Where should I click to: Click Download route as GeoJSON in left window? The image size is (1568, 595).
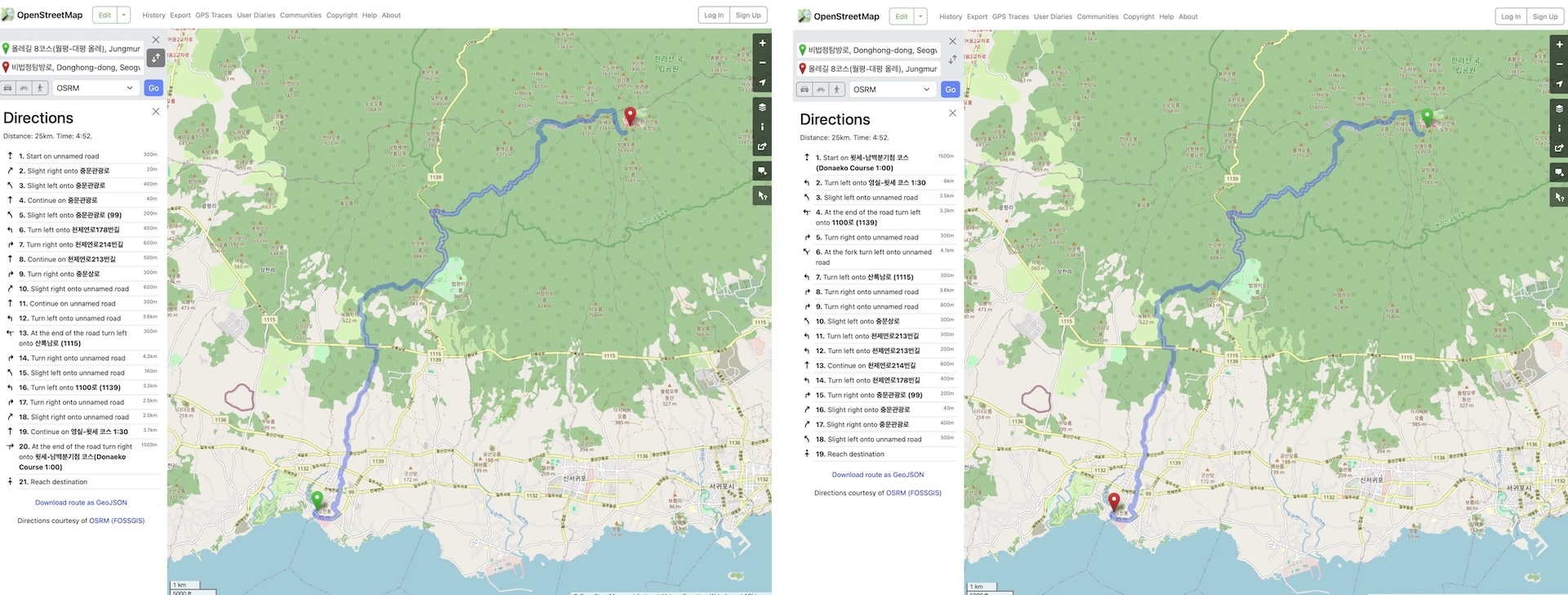tap(81, 503)
